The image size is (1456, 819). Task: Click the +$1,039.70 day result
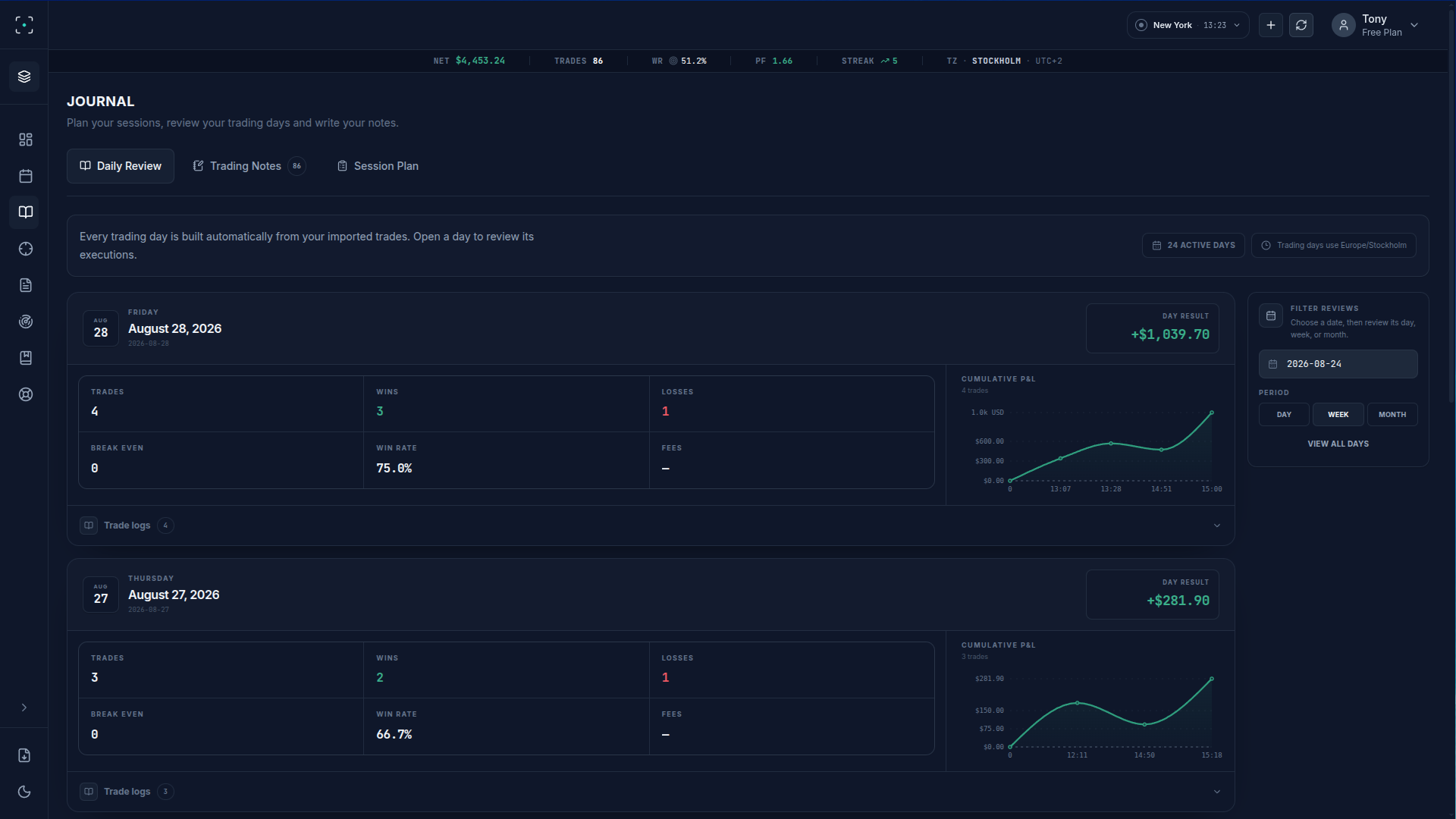pyautogui.click(x=1170, y=334)
